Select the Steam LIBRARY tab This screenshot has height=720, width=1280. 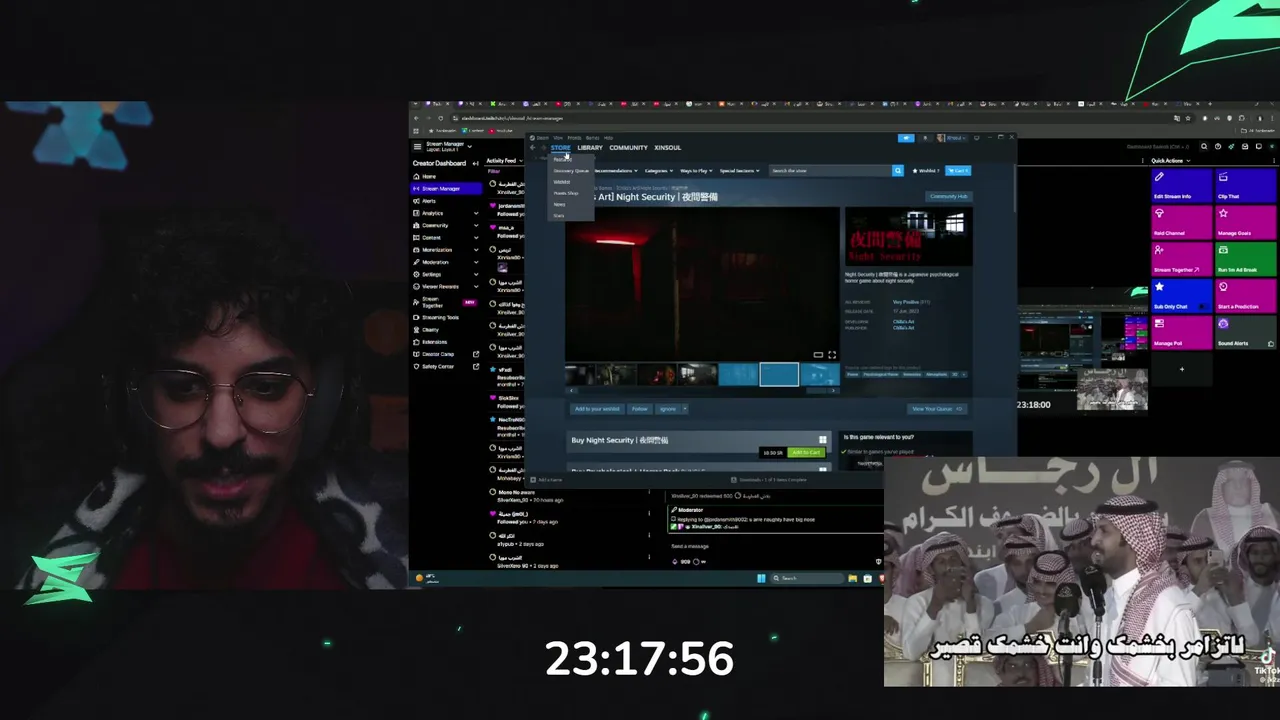[x=590, y=148]
